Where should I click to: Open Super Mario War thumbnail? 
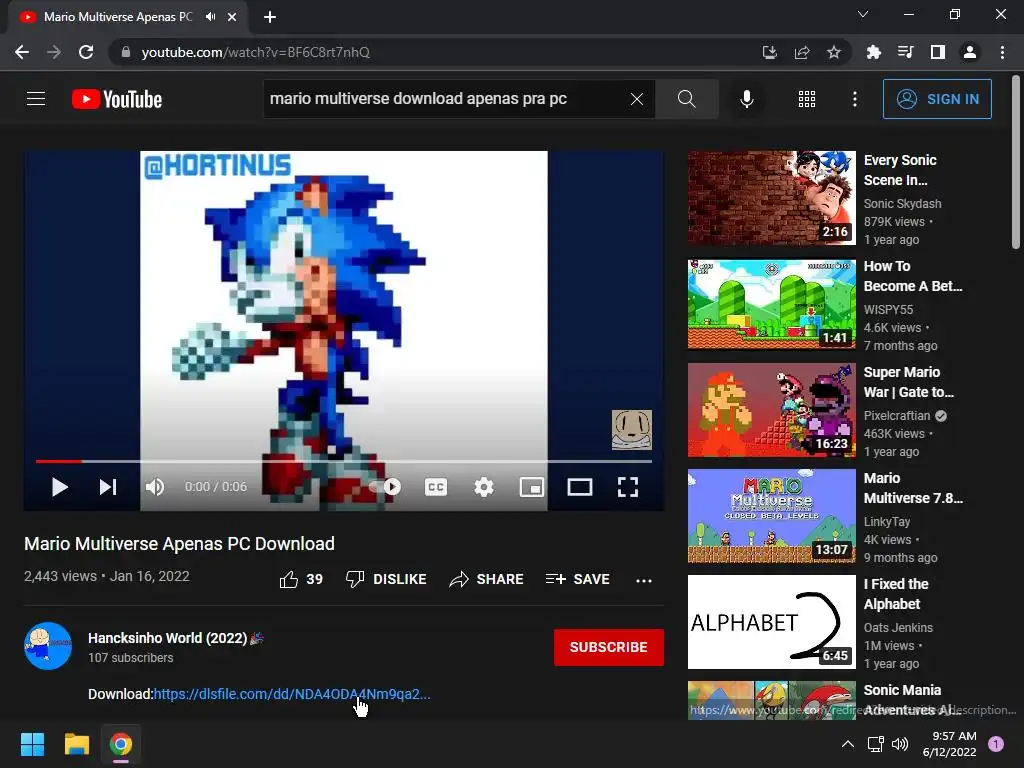[772, 410]
